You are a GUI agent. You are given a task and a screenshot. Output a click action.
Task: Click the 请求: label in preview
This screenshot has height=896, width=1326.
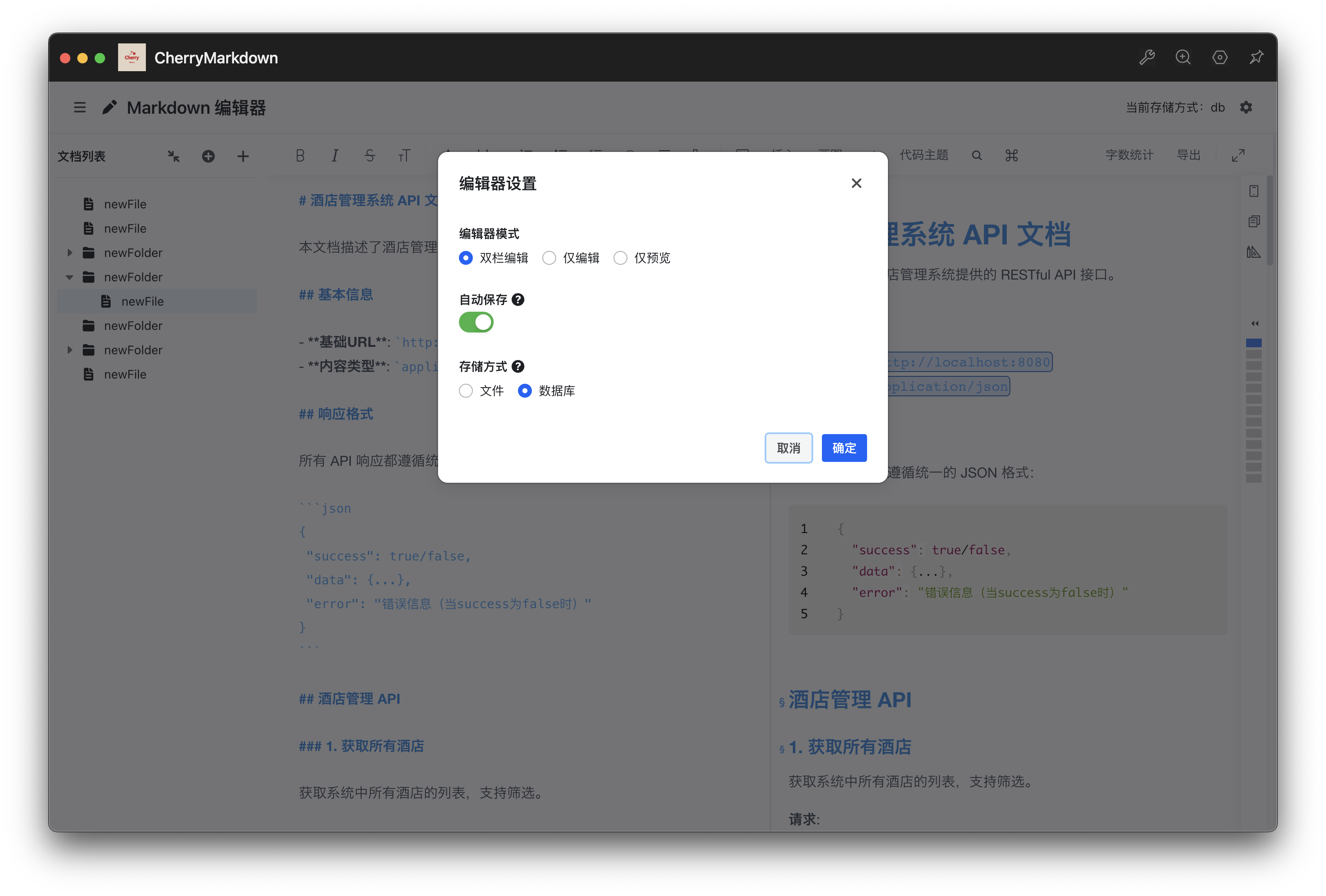tap(804, 820)
